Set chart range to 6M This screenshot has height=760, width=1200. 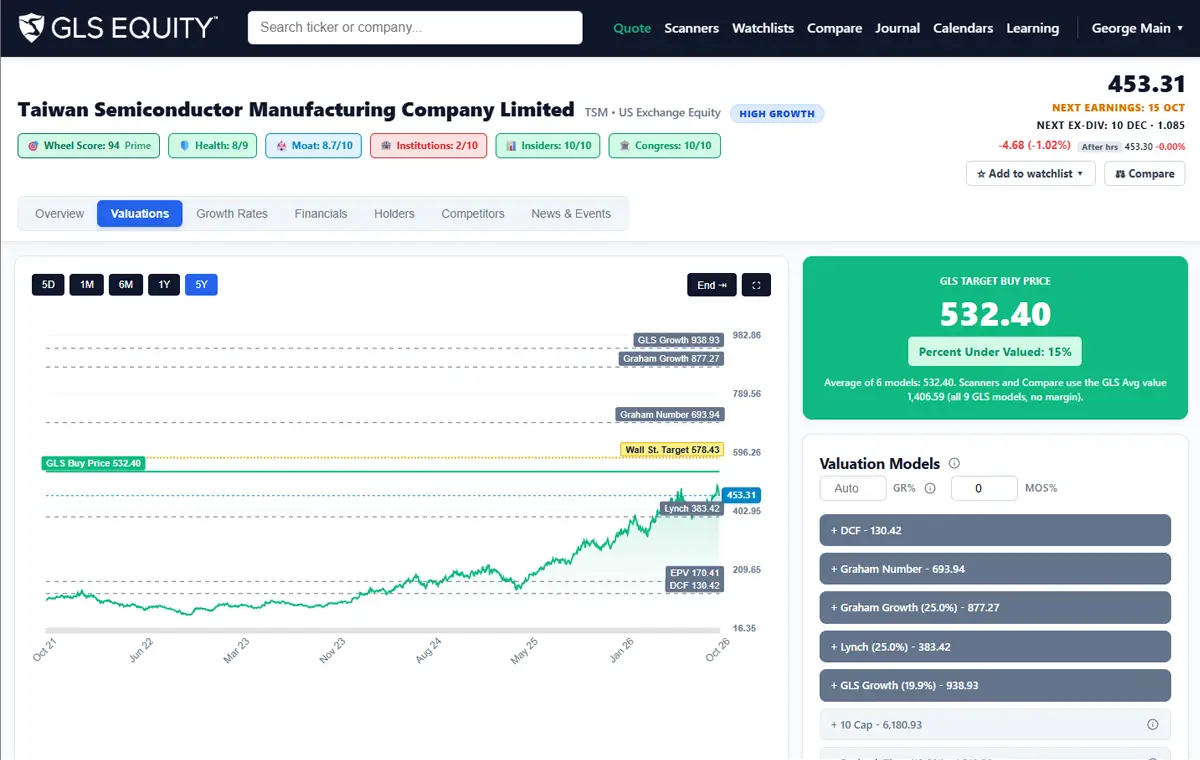point(126,285)
